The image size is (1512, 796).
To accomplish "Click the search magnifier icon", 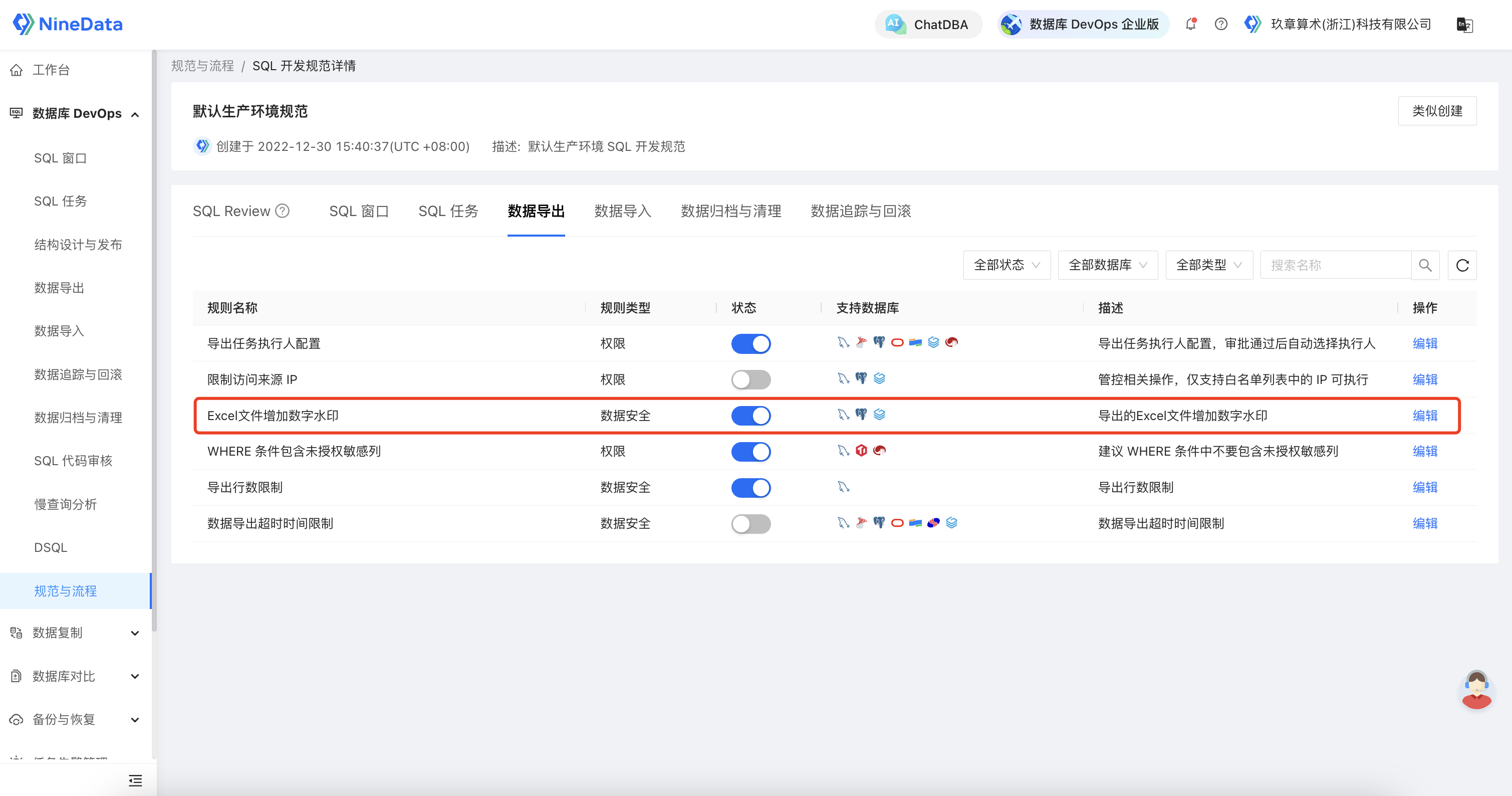I will [1425, 265].
